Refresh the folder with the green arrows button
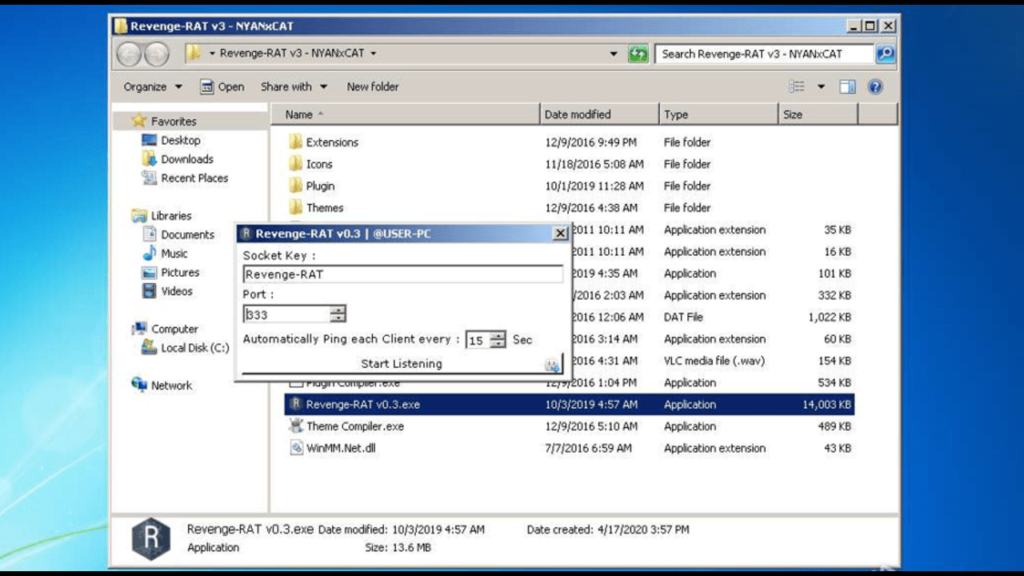 [638, 54]
